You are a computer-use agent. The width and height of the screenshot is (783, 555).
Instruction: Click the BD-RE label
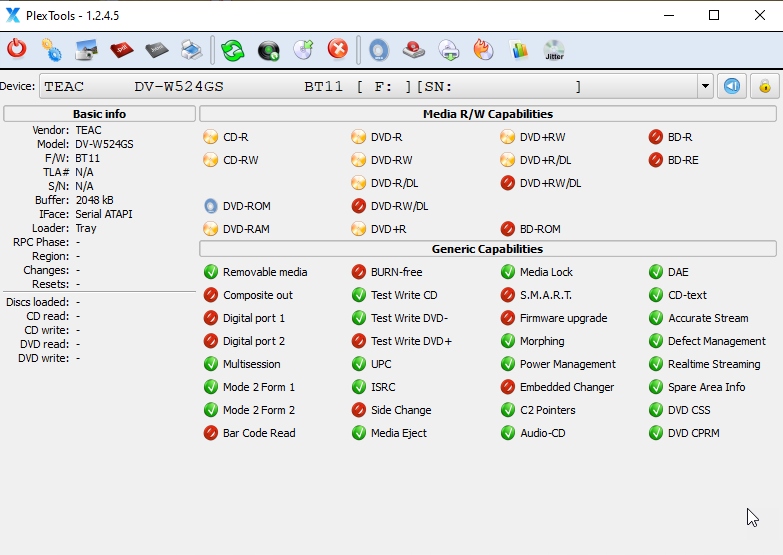pos(683,160)
